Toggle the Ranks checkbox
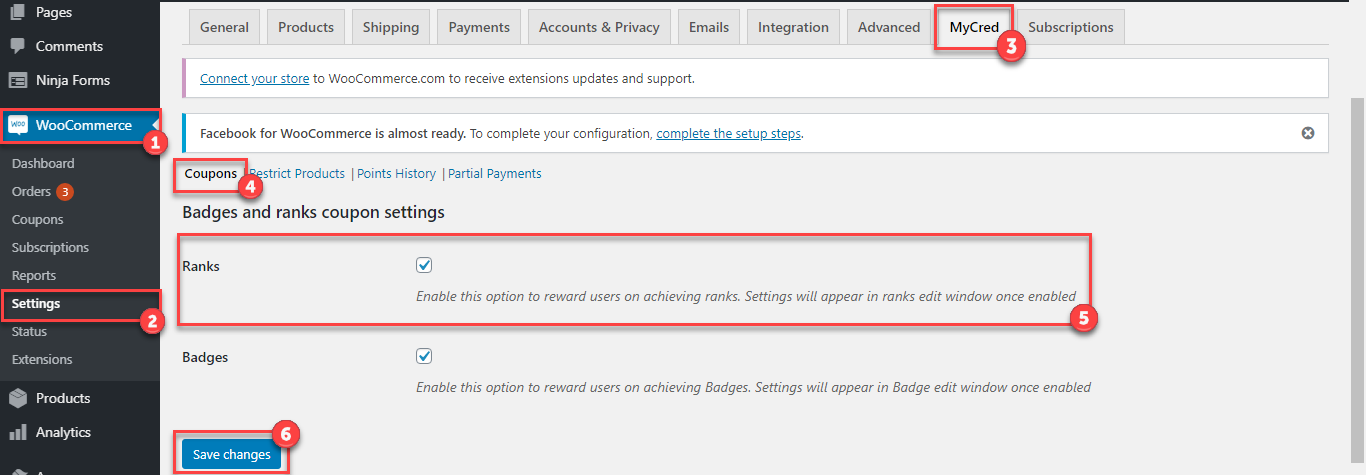 pos(424,265)
